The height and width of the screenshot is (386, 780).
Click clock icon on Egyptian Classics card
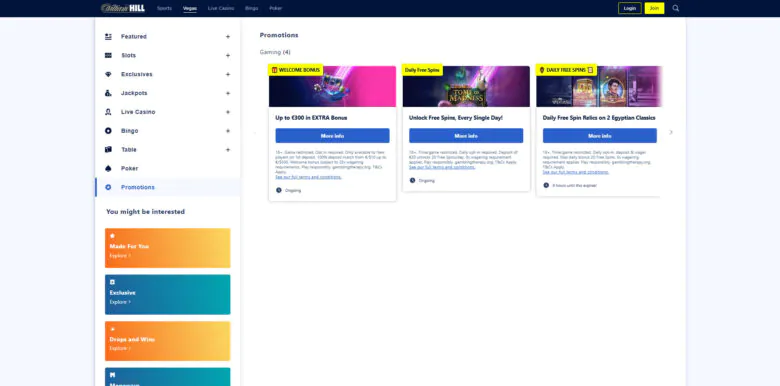coord(546,185)
